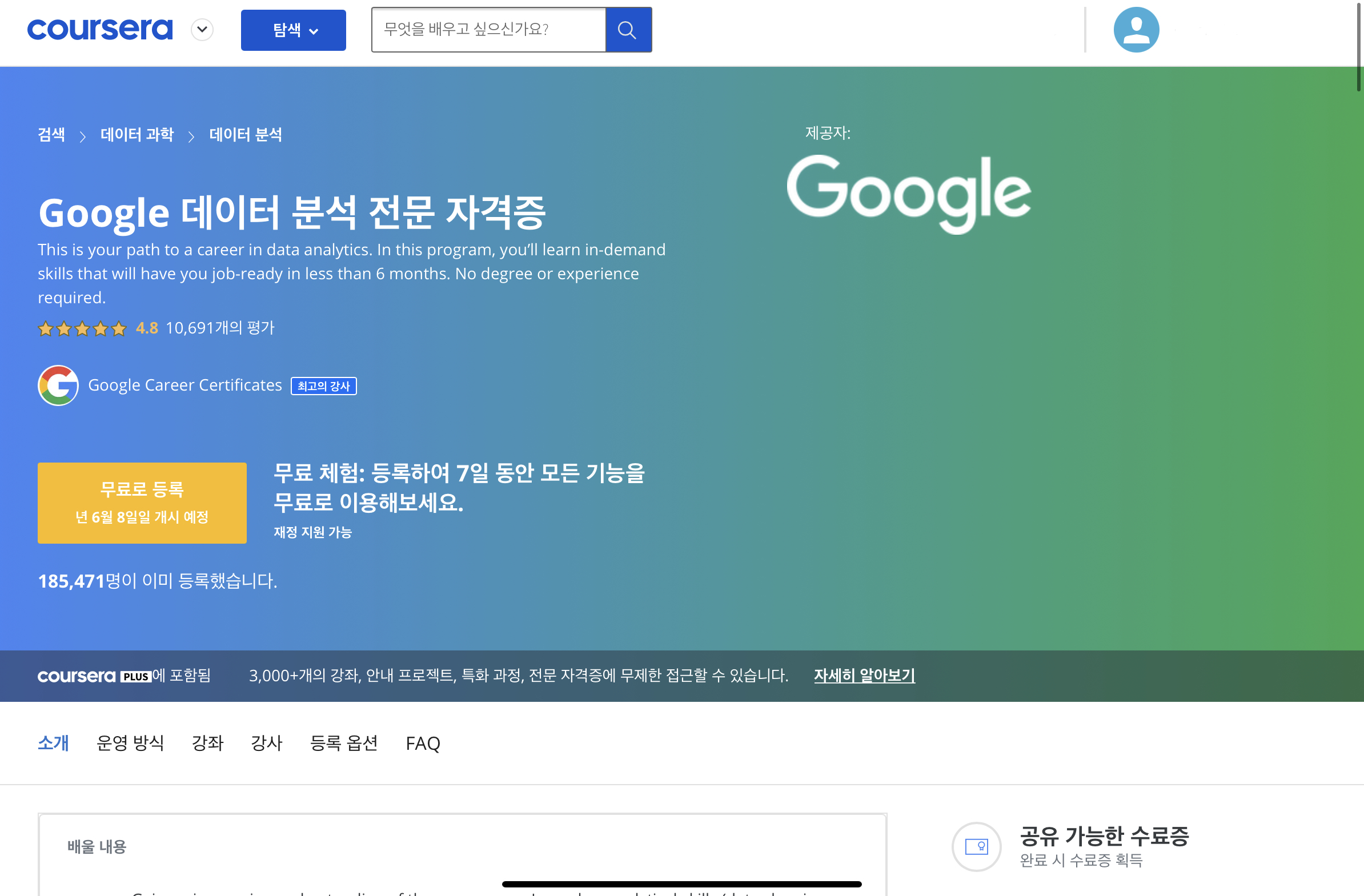Go to 데이터 과학 breadcrumb link
Screen dimensions: 1364x896
tap(137, 135)
